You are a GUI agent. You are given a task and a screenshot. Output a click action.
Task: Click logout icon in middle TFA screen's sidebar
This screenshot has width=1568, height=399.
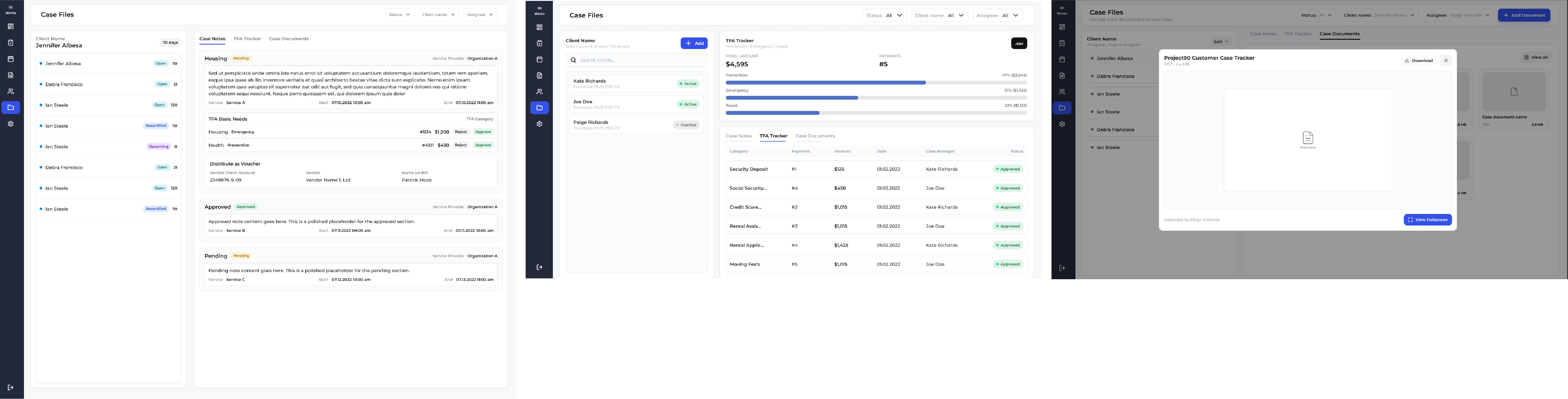point(539,267)
